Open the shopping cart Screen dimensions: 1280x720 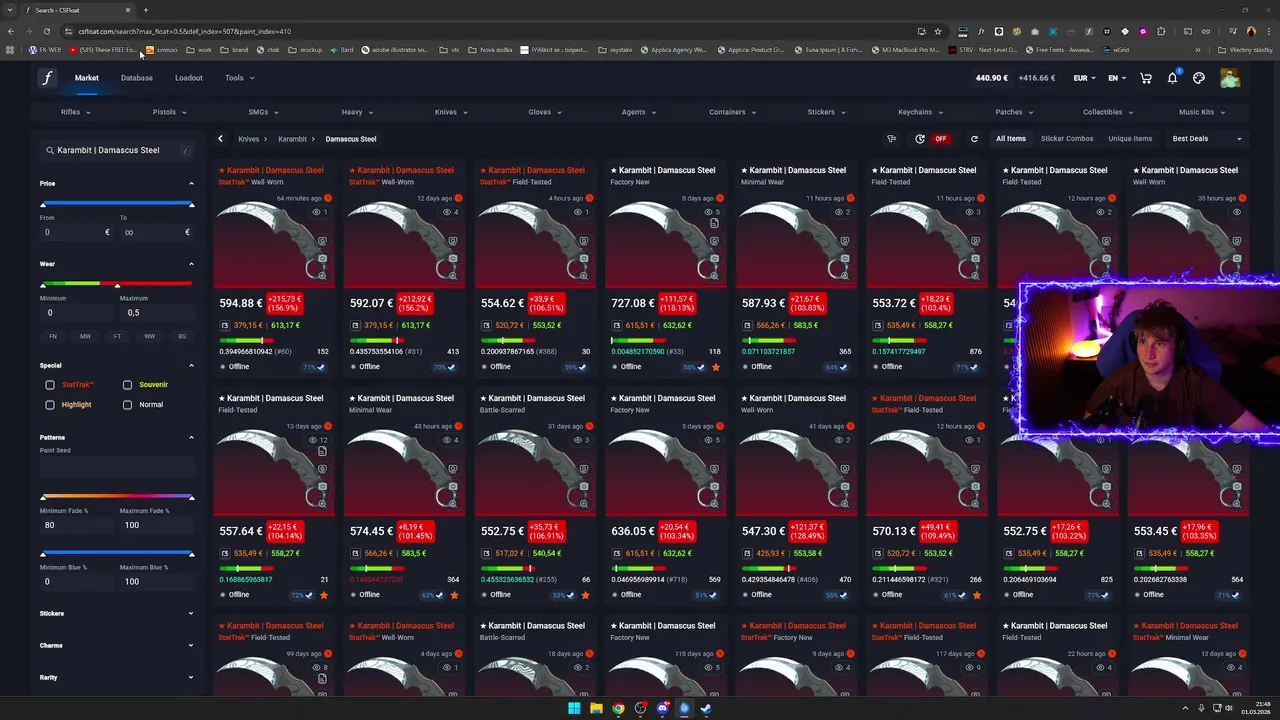(1146, 78)
